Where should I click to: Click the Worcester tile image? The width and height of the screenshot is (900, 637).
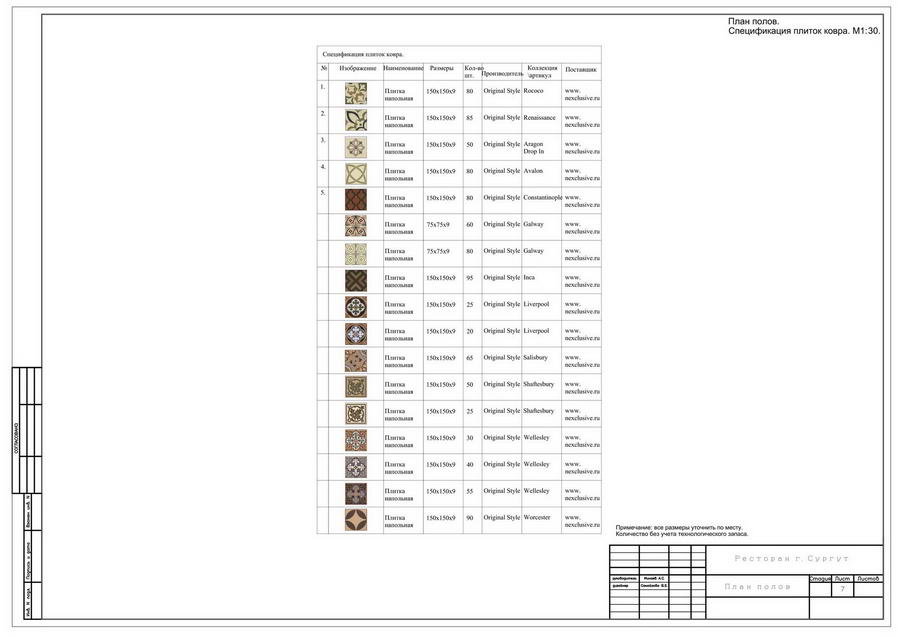click(356, 520)
